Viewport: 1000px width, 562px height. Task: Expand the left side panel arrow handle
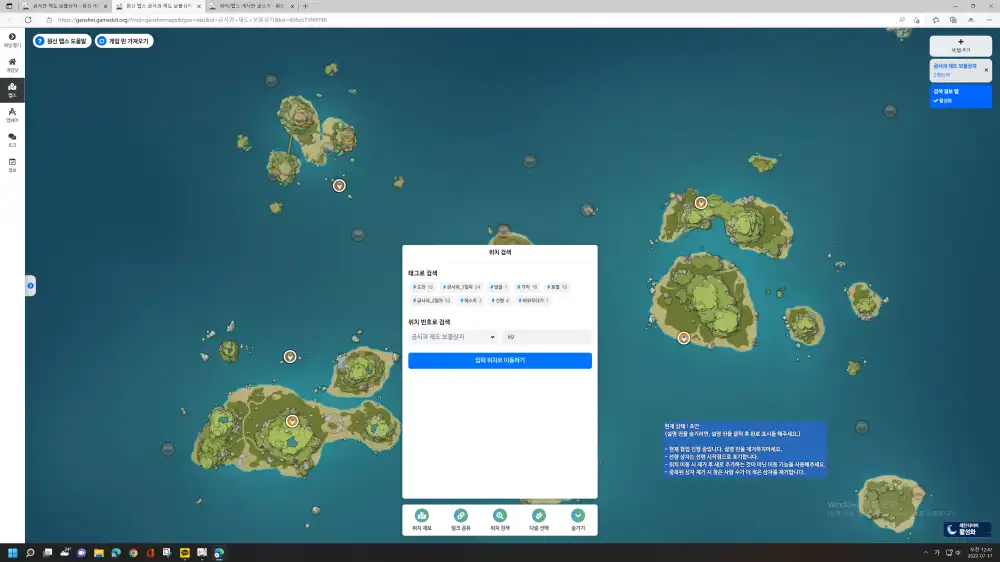tap(30, 286)
